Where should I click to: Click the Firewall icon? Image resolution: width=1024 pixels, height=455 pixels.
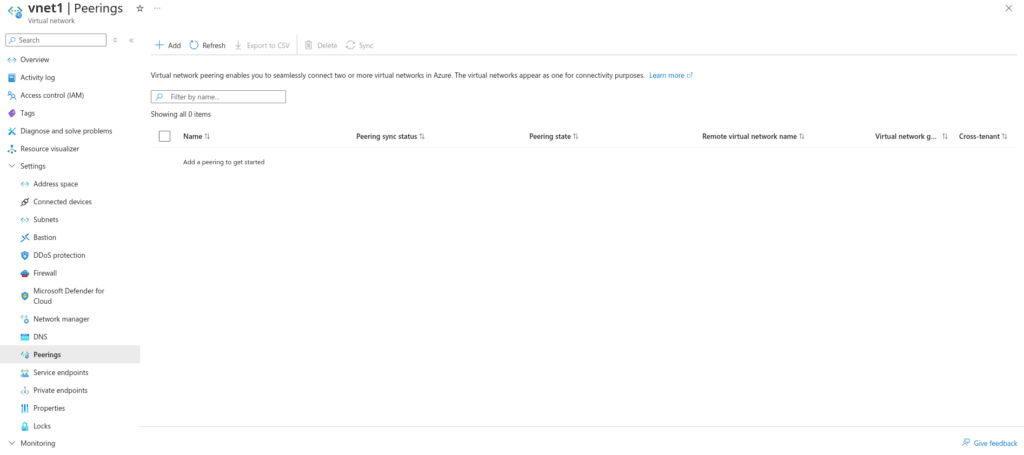tap(25, 273)
